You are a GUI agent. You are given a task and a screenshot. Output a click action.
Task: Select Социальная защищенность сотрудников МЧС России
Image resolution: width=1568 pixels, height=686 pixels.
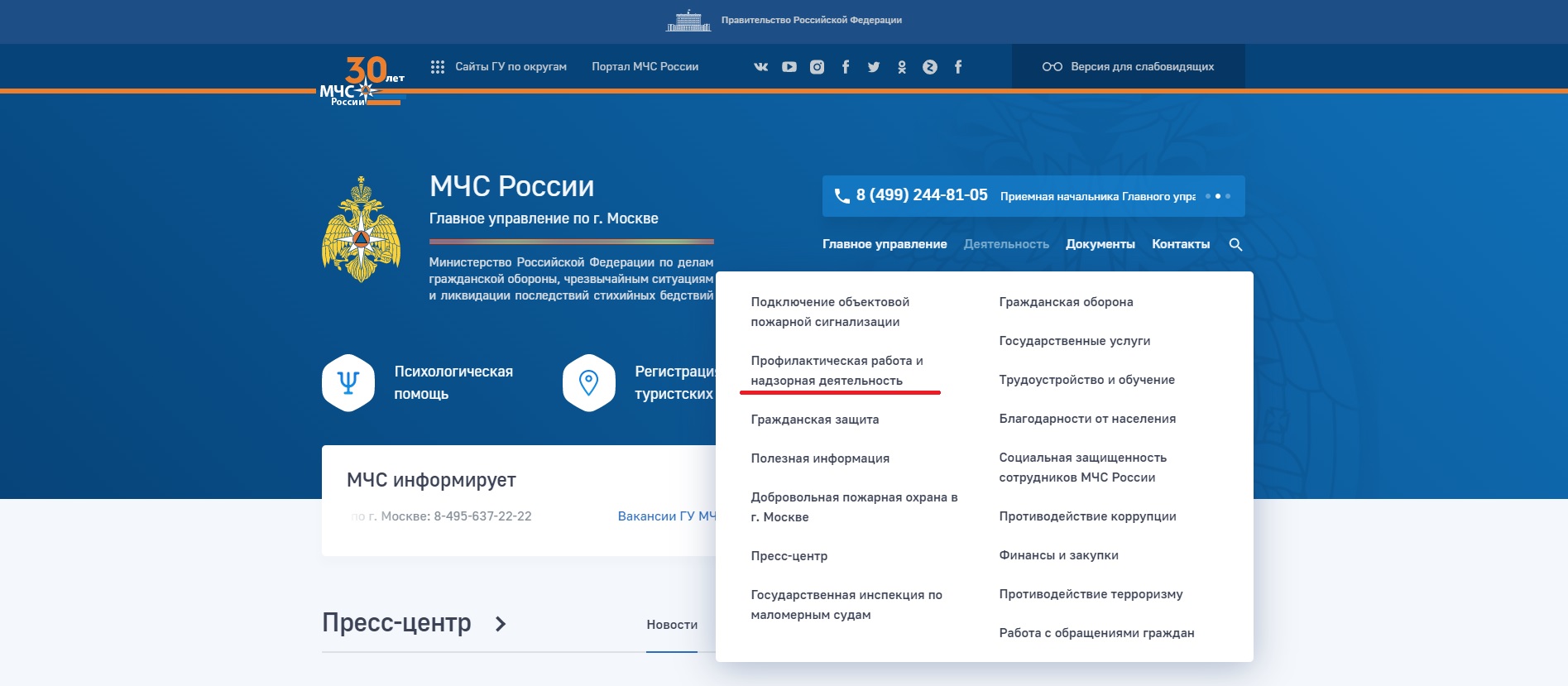[1083, 468]
